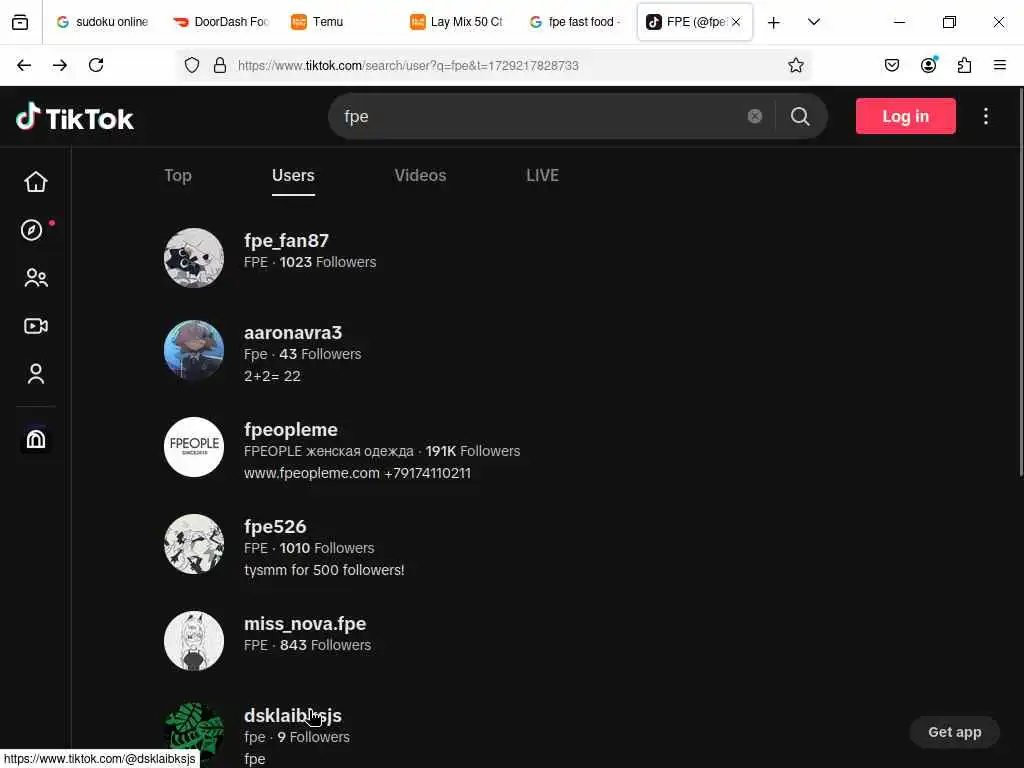Focus the TikTok search field
This screenshot has width=1024, height=768.
tap(542, 116)
